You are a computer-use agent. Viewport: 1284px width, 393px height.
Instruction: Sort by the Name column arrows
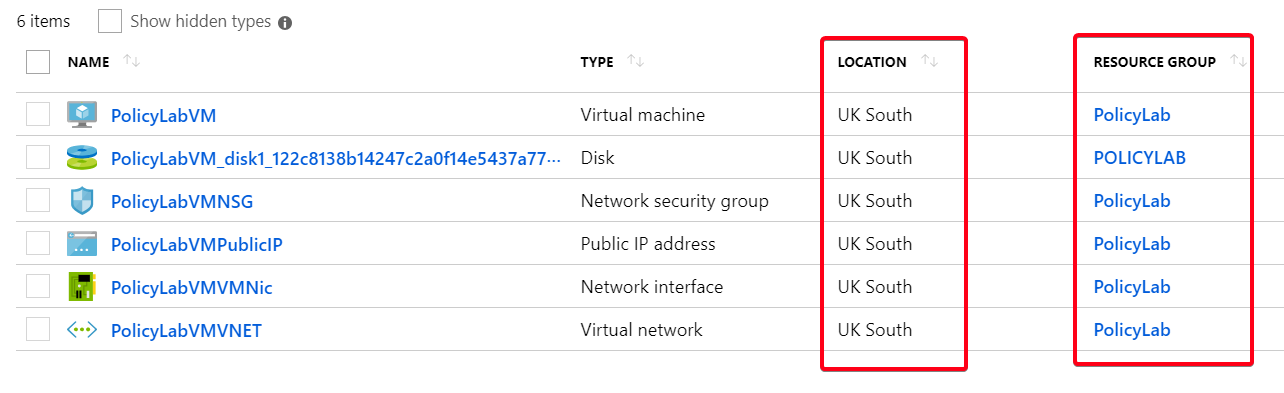(131, 62)
